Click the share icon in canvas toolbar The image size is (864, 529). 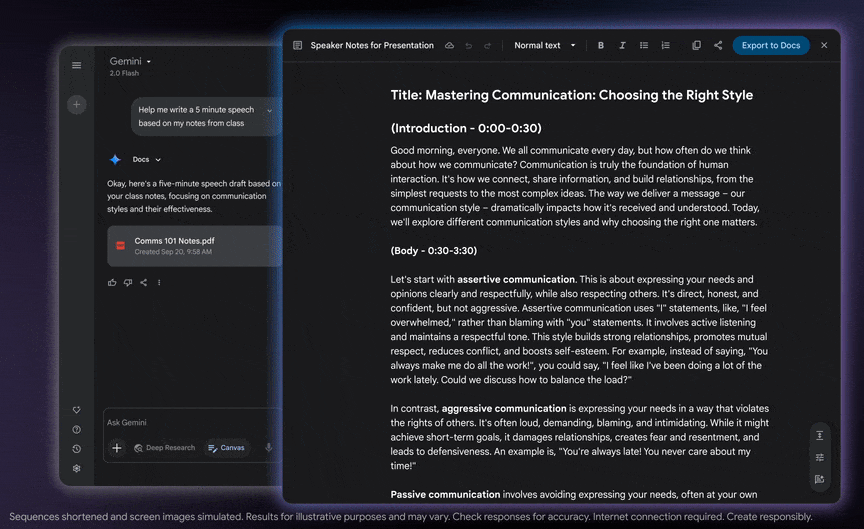pyautogui.click(x=718, y=46)
